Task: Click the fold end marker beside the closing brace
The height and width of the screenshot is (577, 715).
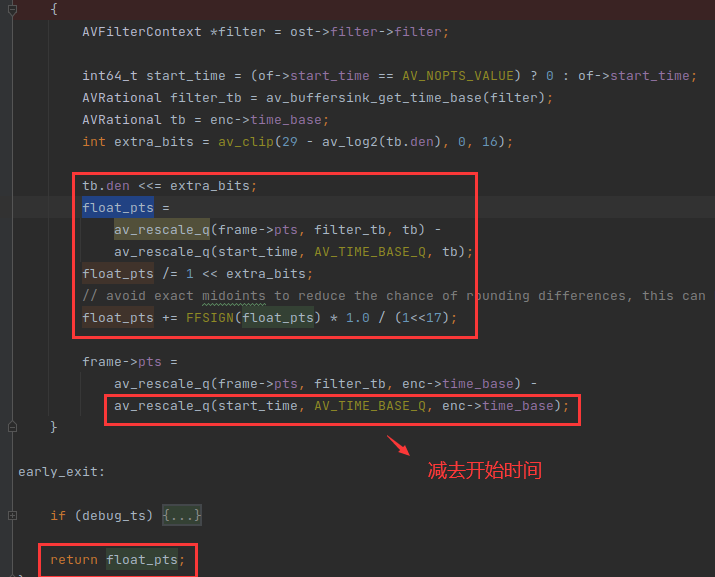Action: point(13,428)
